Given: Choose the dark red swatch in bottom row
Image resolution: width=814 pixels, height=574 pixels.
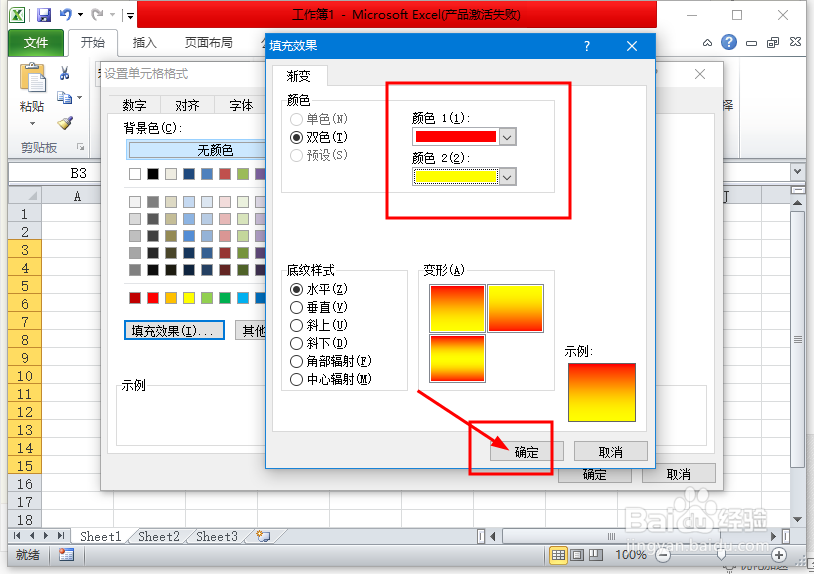Looking at the screenshot, I should pos(135,298).
